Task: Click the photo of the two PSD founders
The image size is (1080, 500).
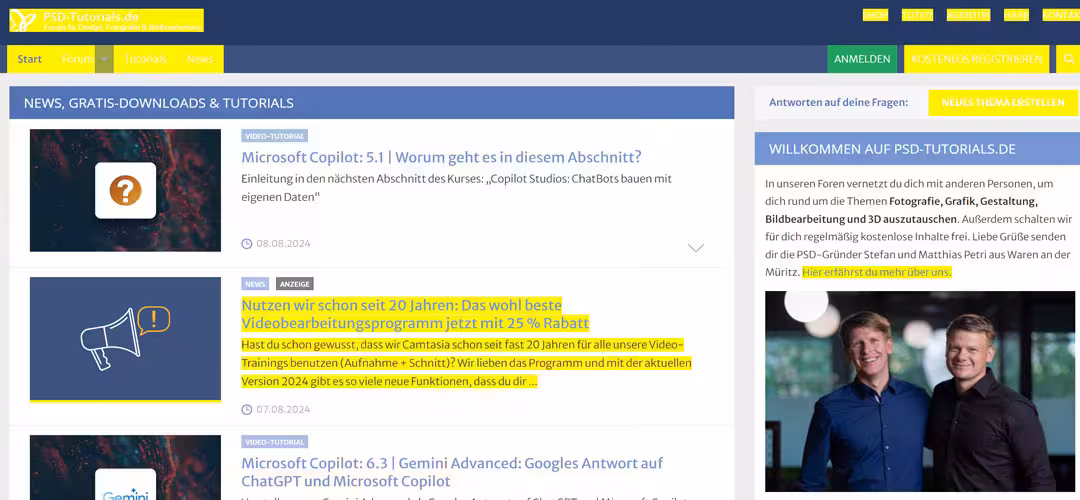Action: 920,391
